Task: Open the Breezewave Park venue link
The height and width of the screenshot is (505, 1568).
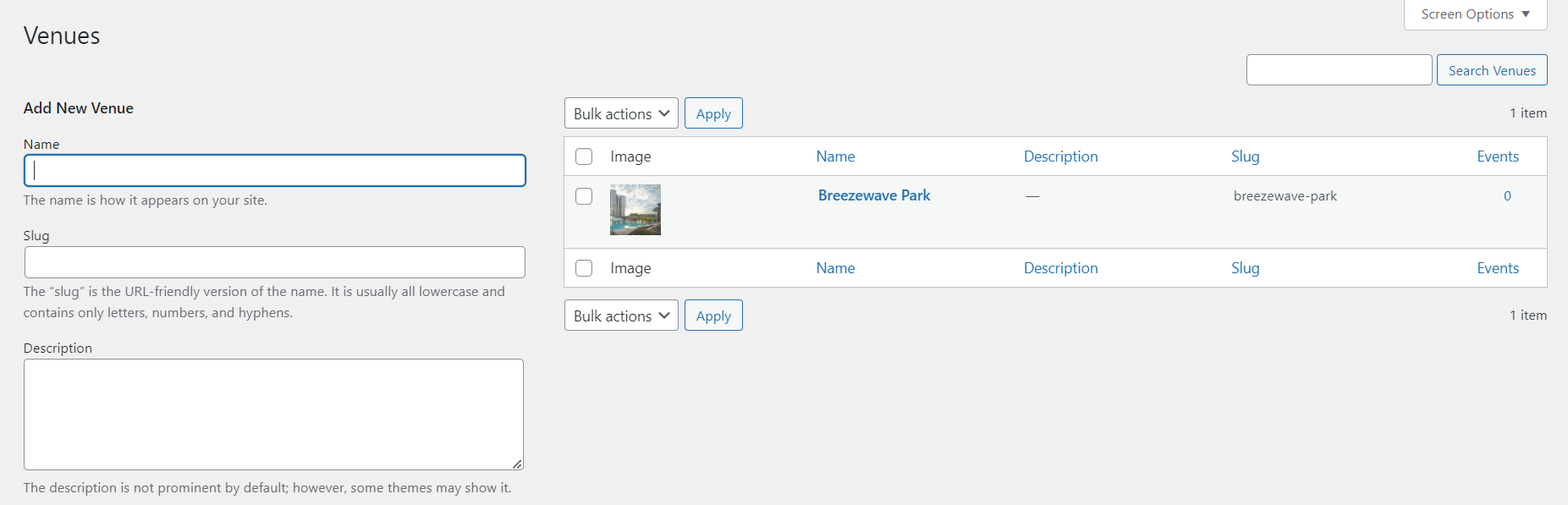Action: pyautogui.click(x=874, y=195)
